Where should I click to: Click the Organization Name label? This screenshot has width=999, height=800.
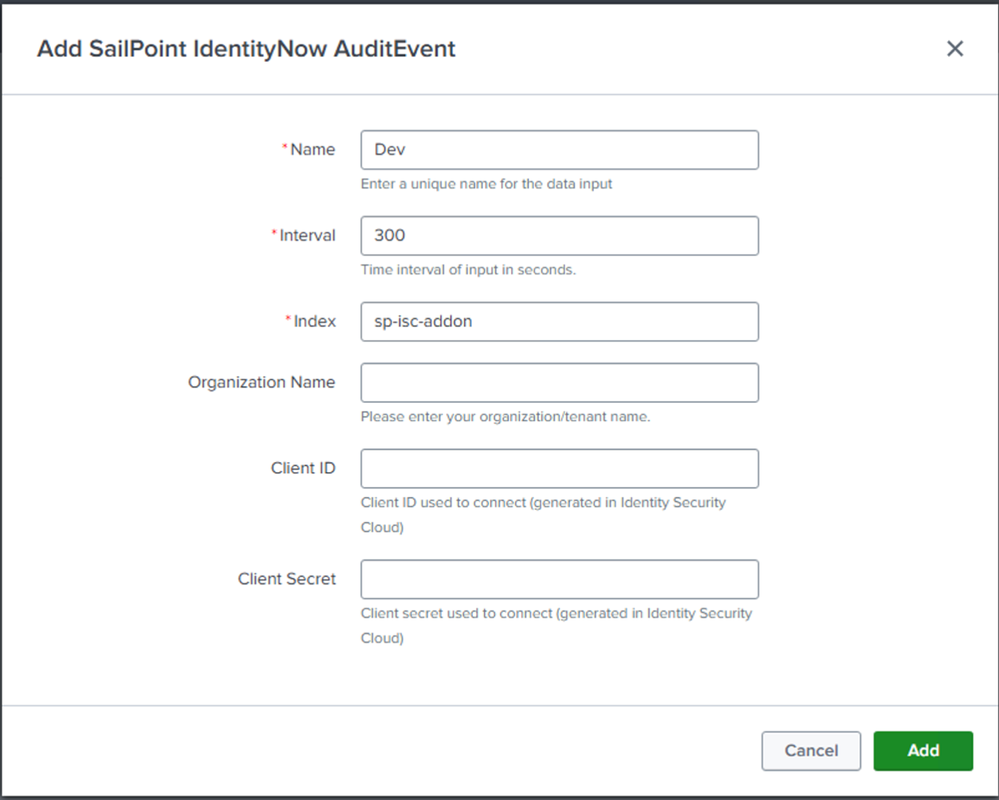[262, 383]
